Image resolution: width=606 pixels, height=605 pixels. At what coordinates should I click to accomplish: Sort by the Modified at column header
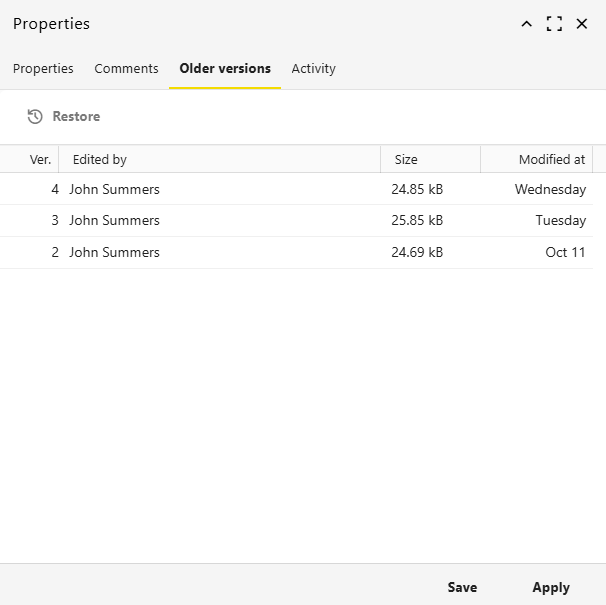(x=552, y=159)
